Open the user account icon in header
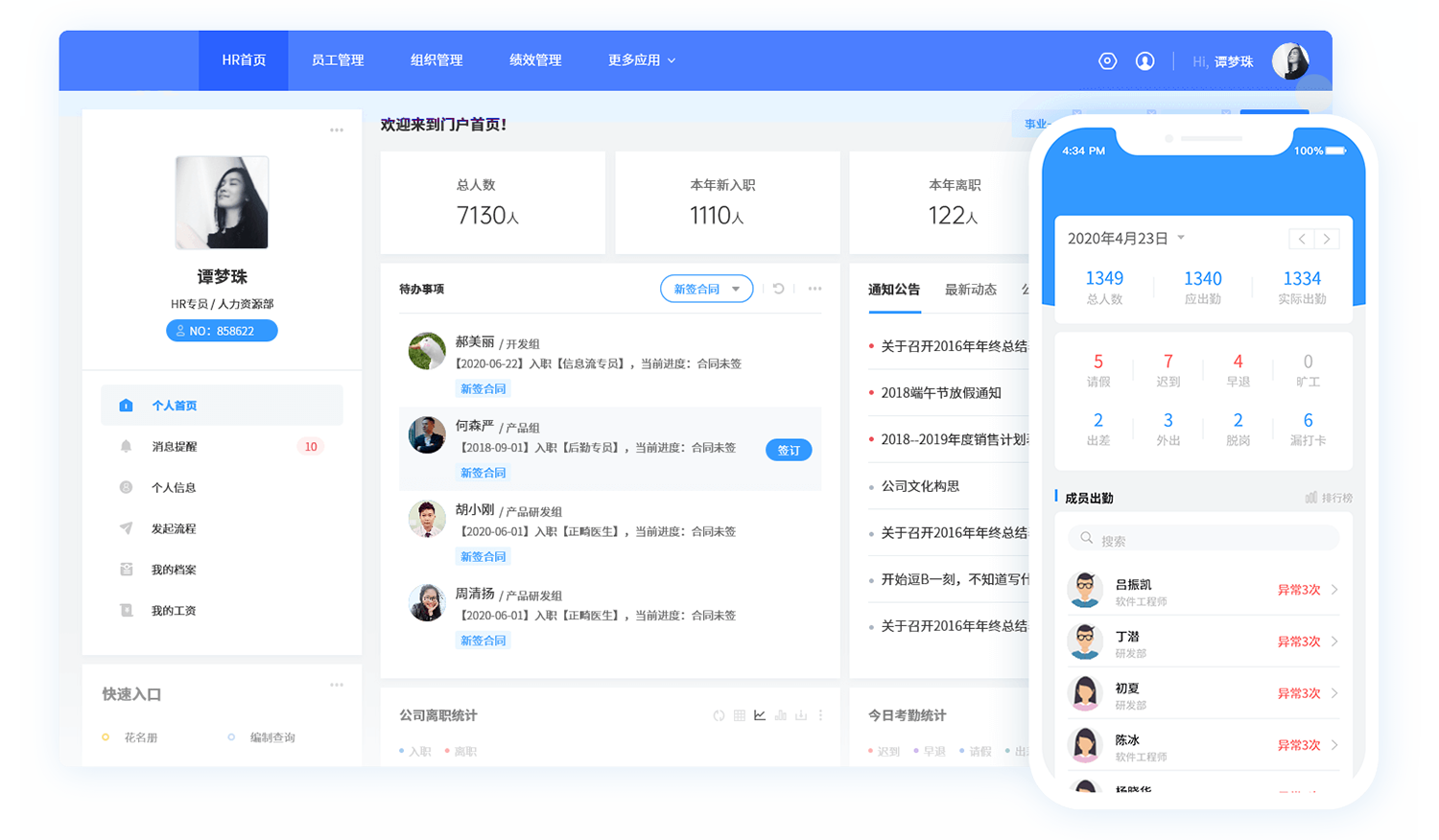 pos(1144,60)
